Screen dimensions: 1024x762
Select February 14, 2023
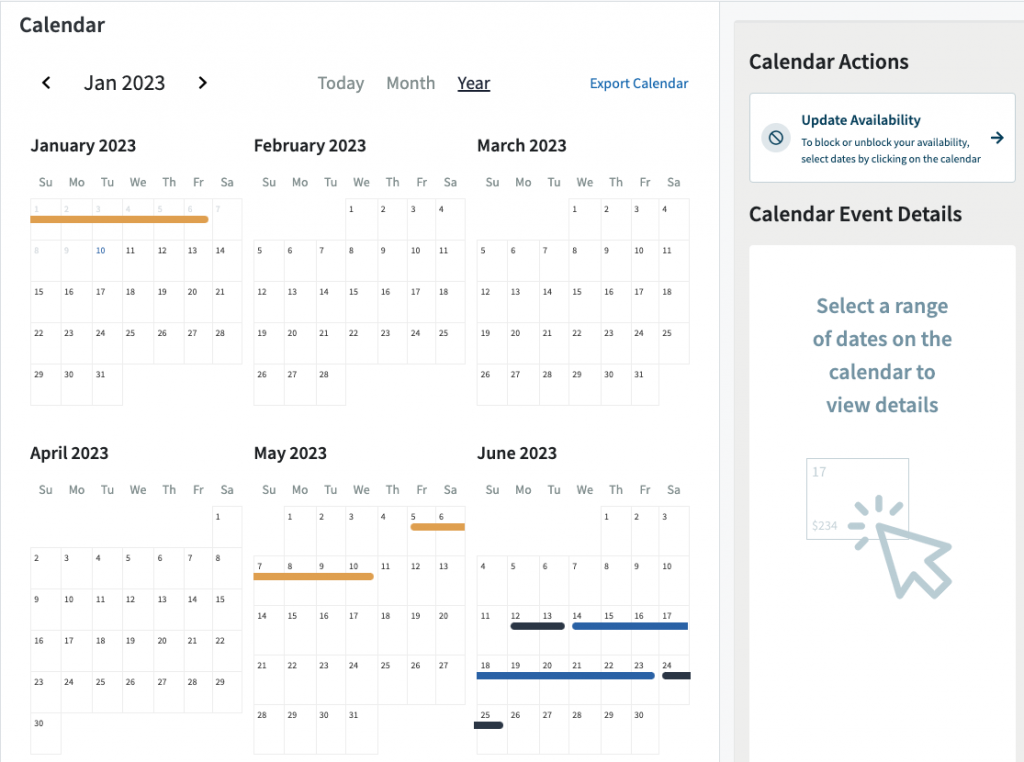tap(330, 302)
